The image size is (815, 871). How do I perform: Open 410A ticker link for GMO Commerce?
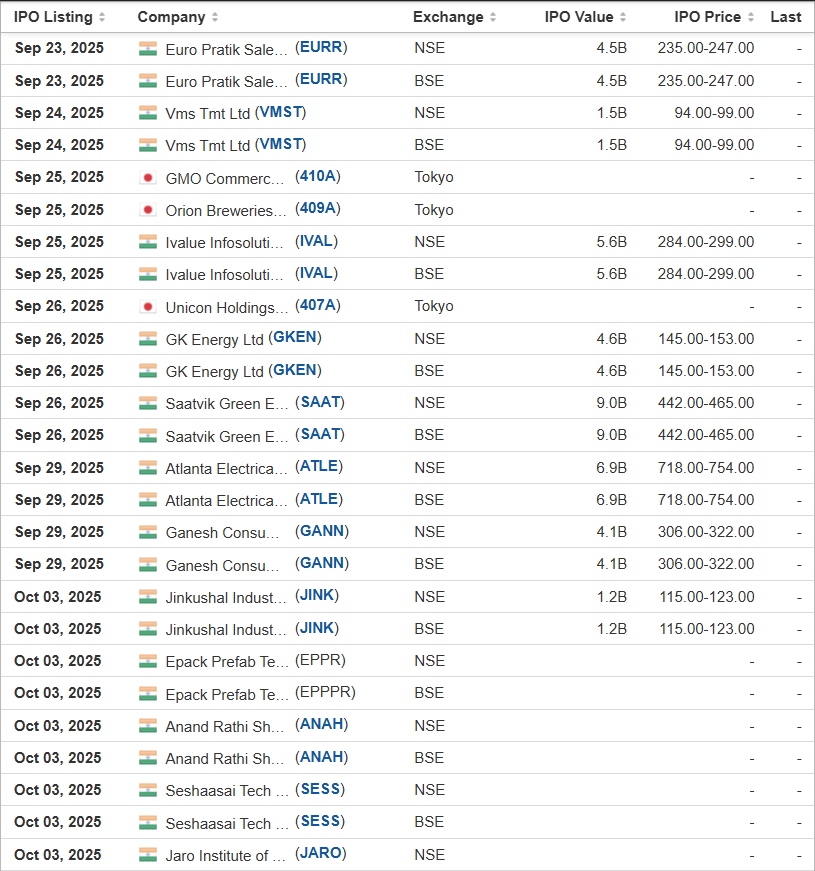(318, 177)
